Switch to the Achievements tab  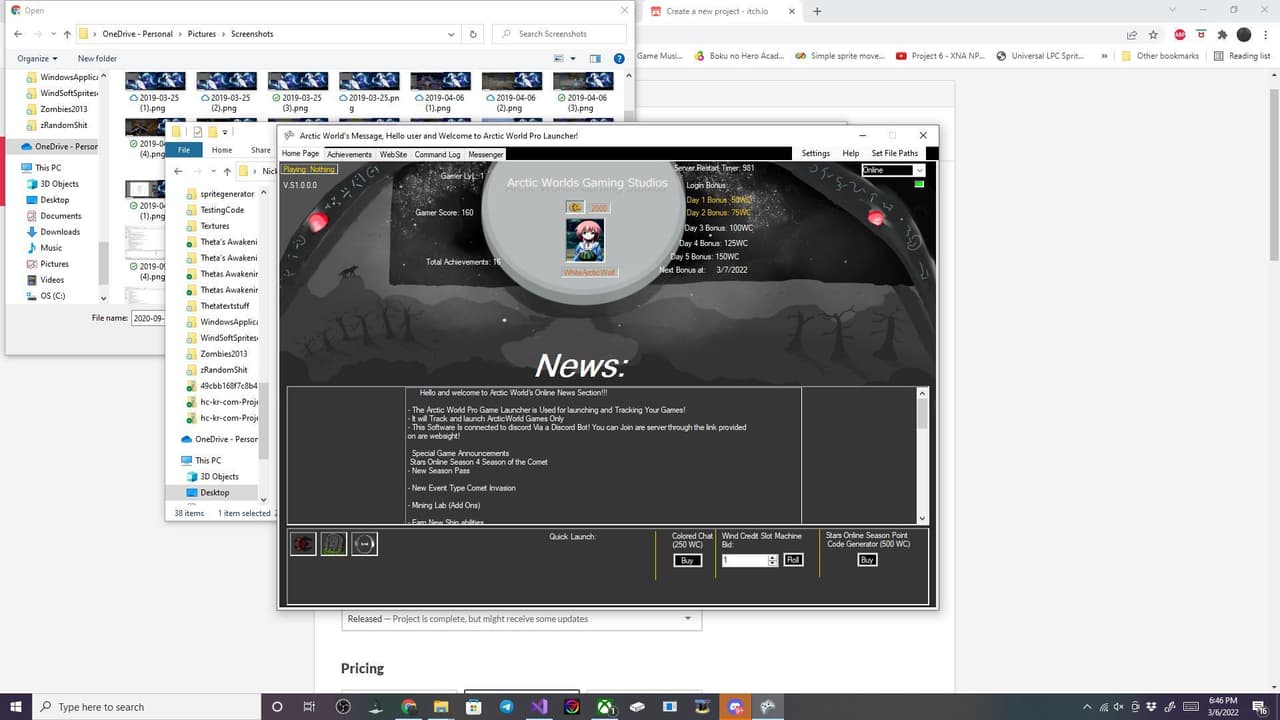point(349,154)
